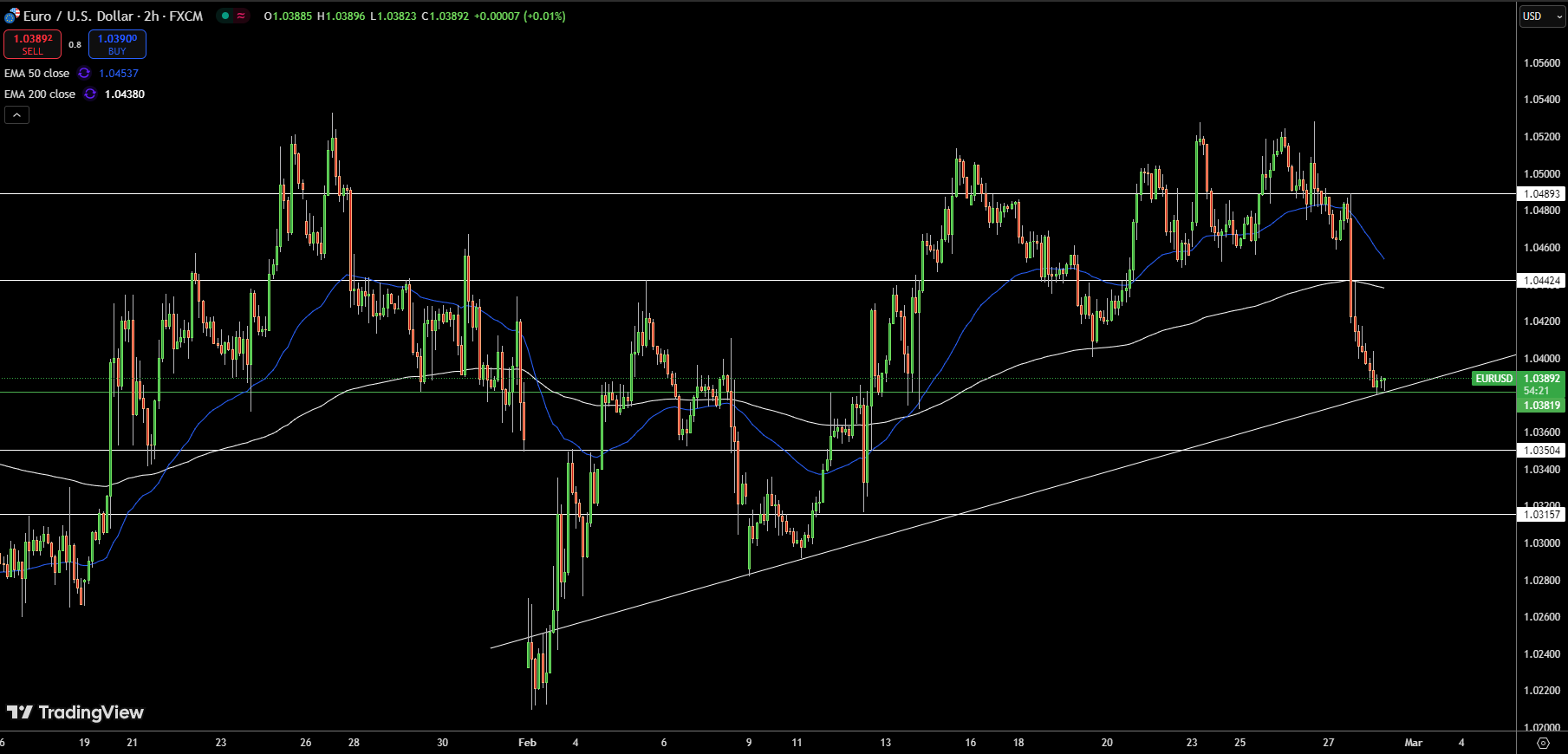Click the 1.02000 price axis label
1568x754 pixels.
click(1542, 727)
